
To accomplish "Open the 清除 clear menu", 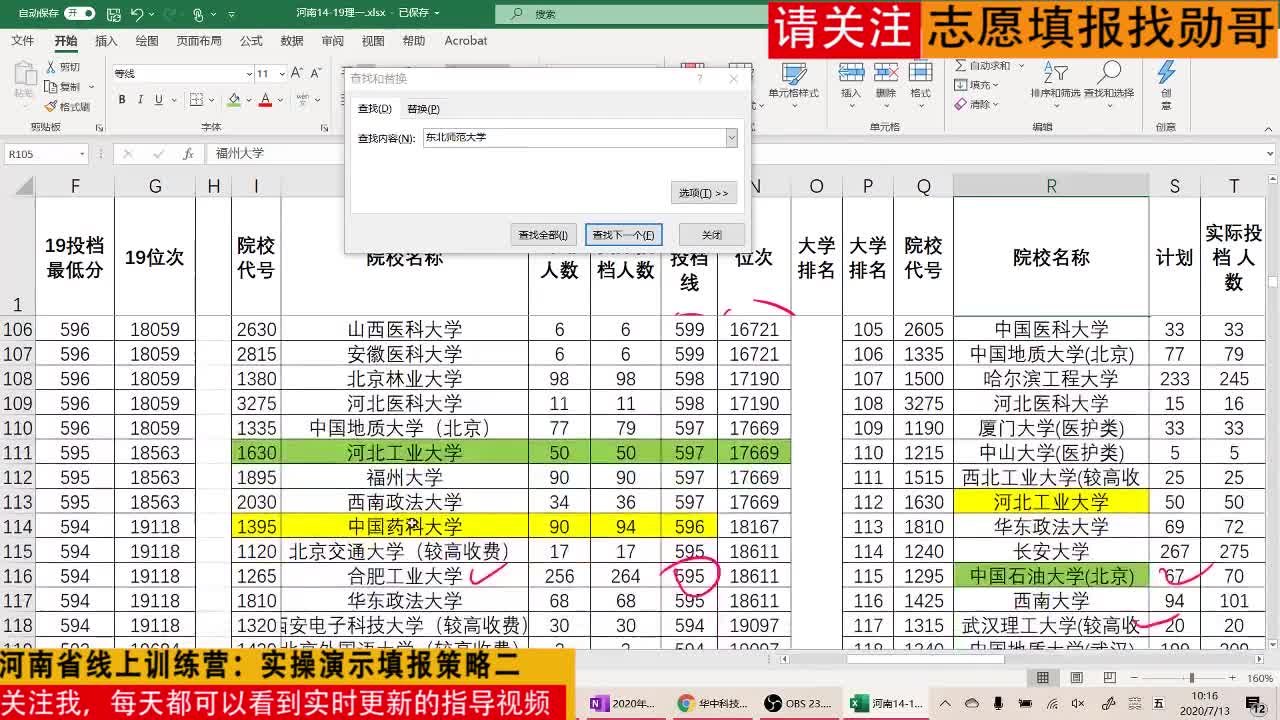I will pyautogui.click(x=976, y=104).
